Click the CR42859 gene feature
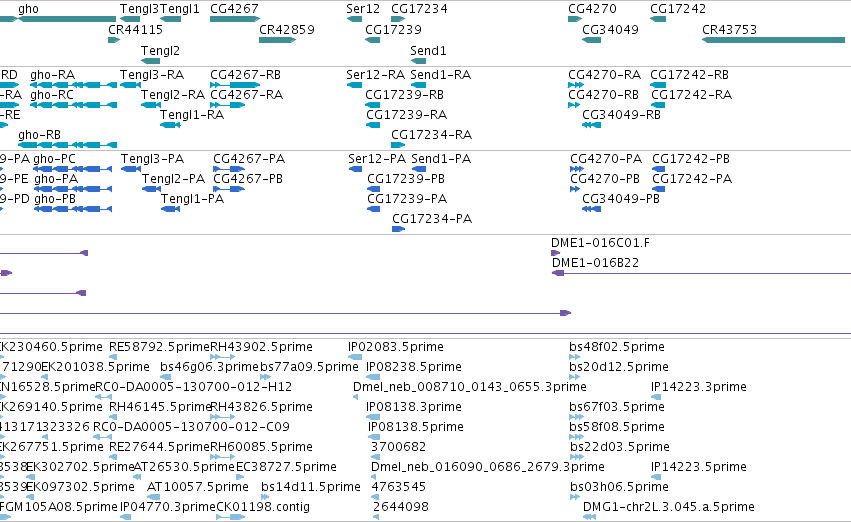Screen dimensions: 851x522 point(277,40)
